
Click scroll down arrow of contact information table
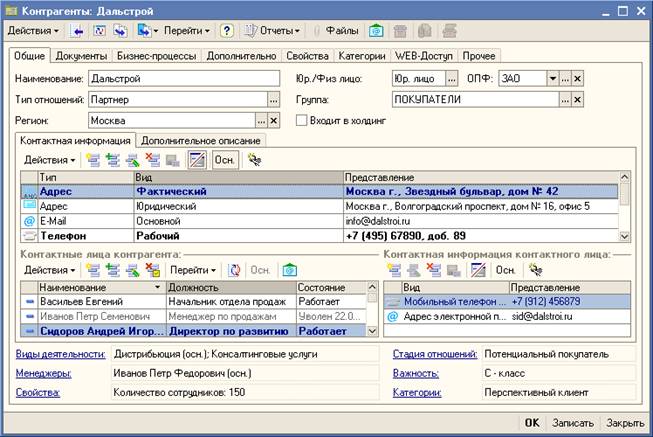point(624,236)
